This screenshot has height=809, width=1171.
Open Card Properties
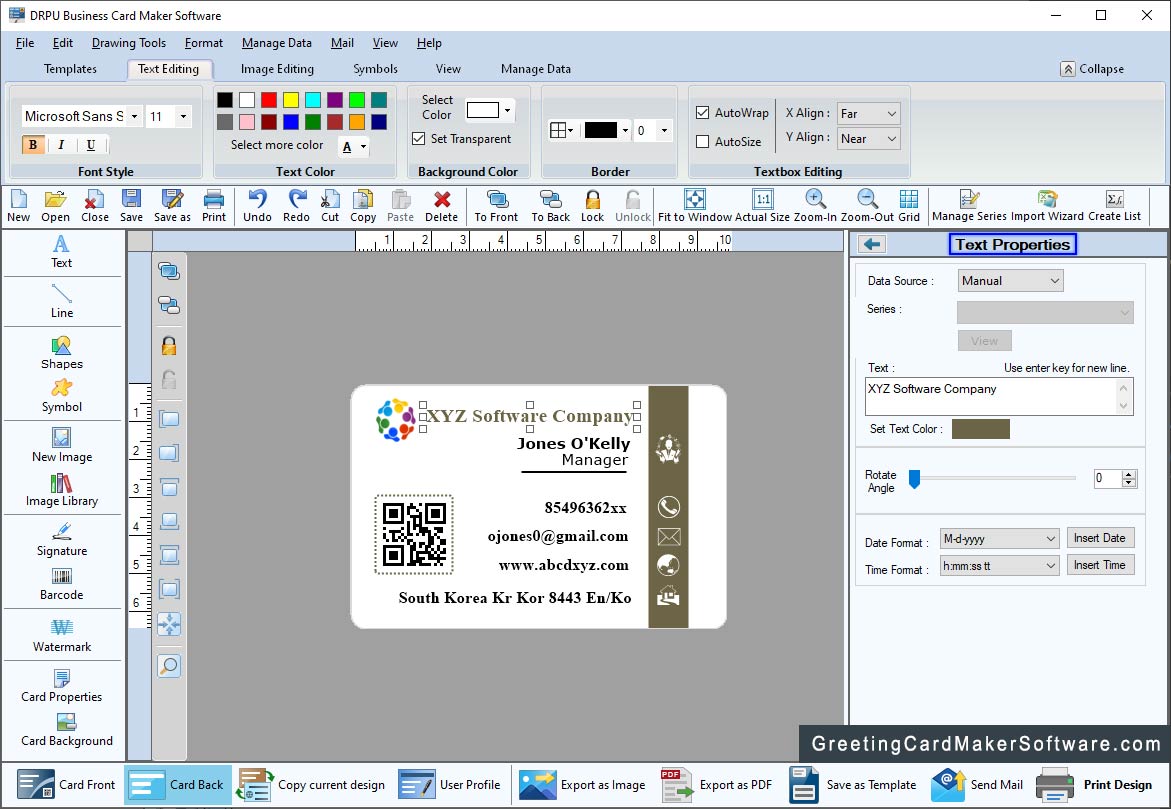(61, 686)
